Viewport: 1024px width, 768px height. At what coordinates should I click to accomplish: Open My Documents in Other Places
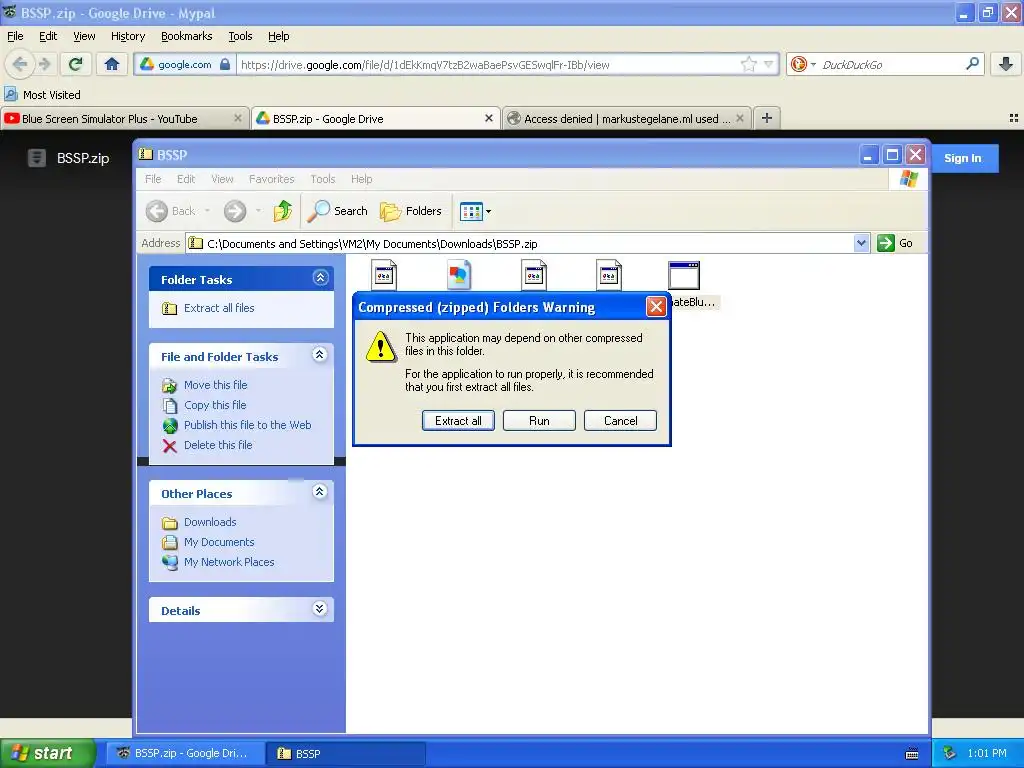point(219,542)
